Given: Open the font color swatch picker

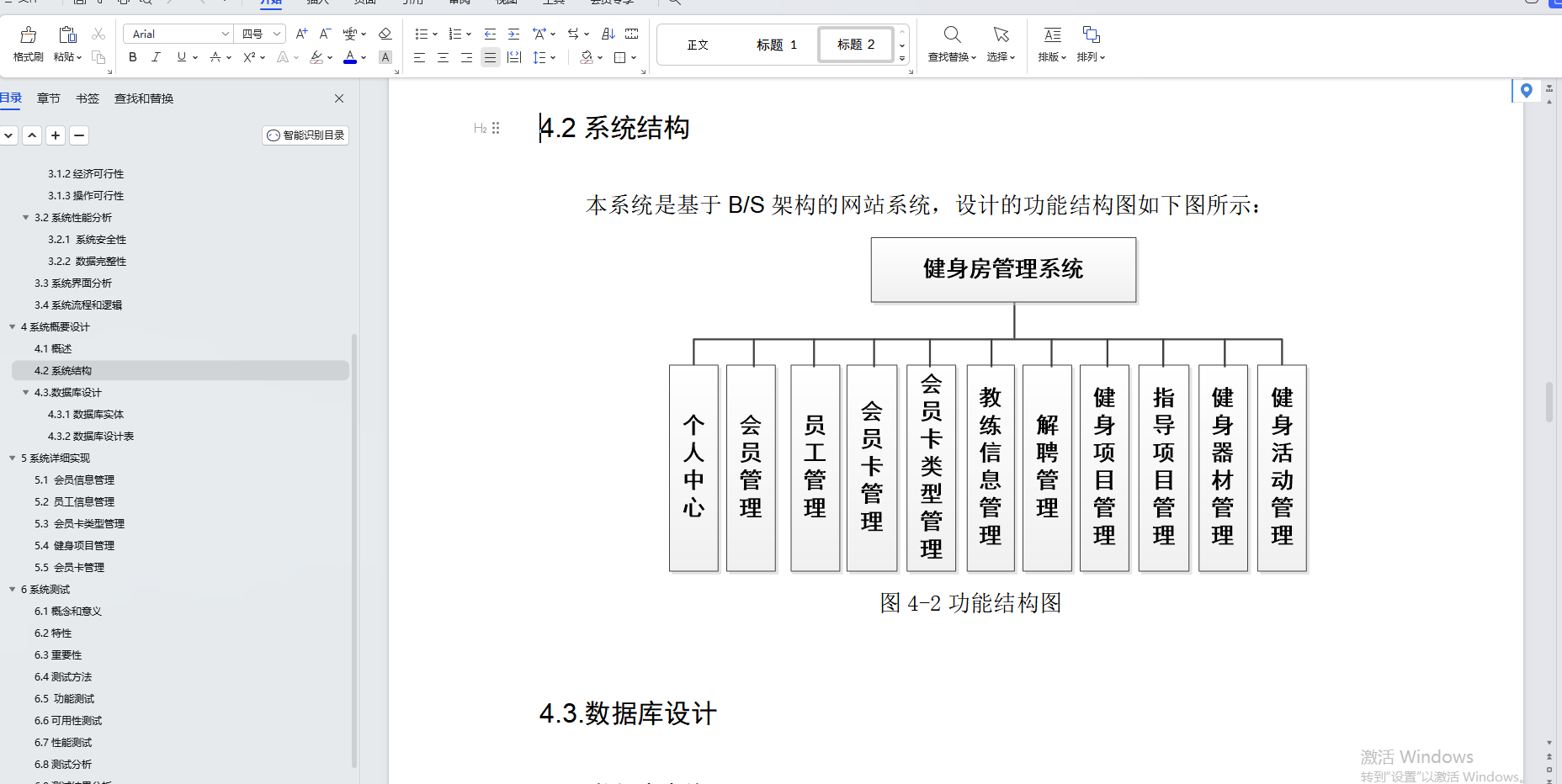Looking at the screenshot, I should pos(362,57).
